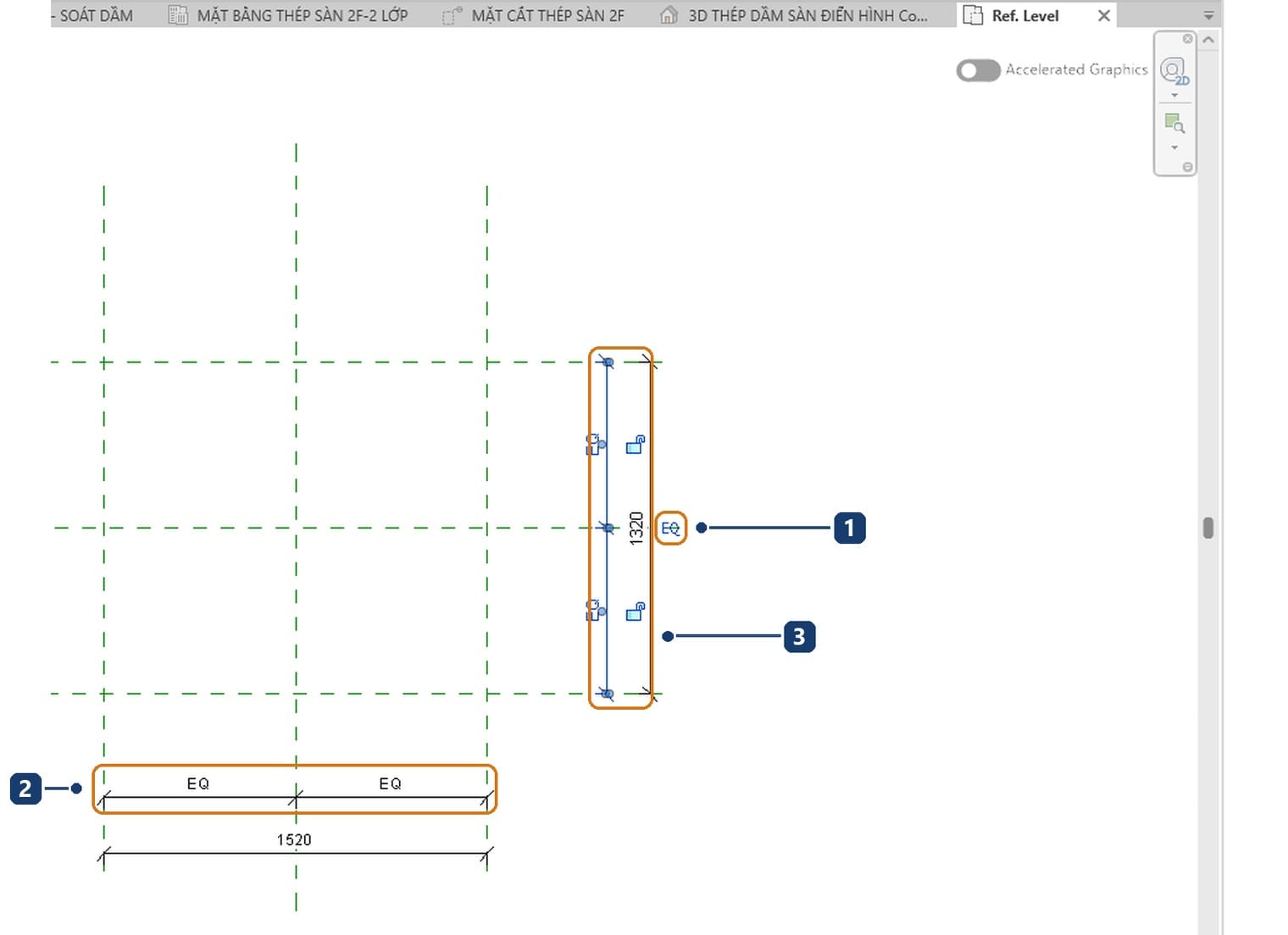Image resolution: width=1288 pixels, height=935 pixels.
Task: Switch to 3D THÉP DẦM SÀN ĐIỂN HÌNH tab
Action: pos(794,15)
